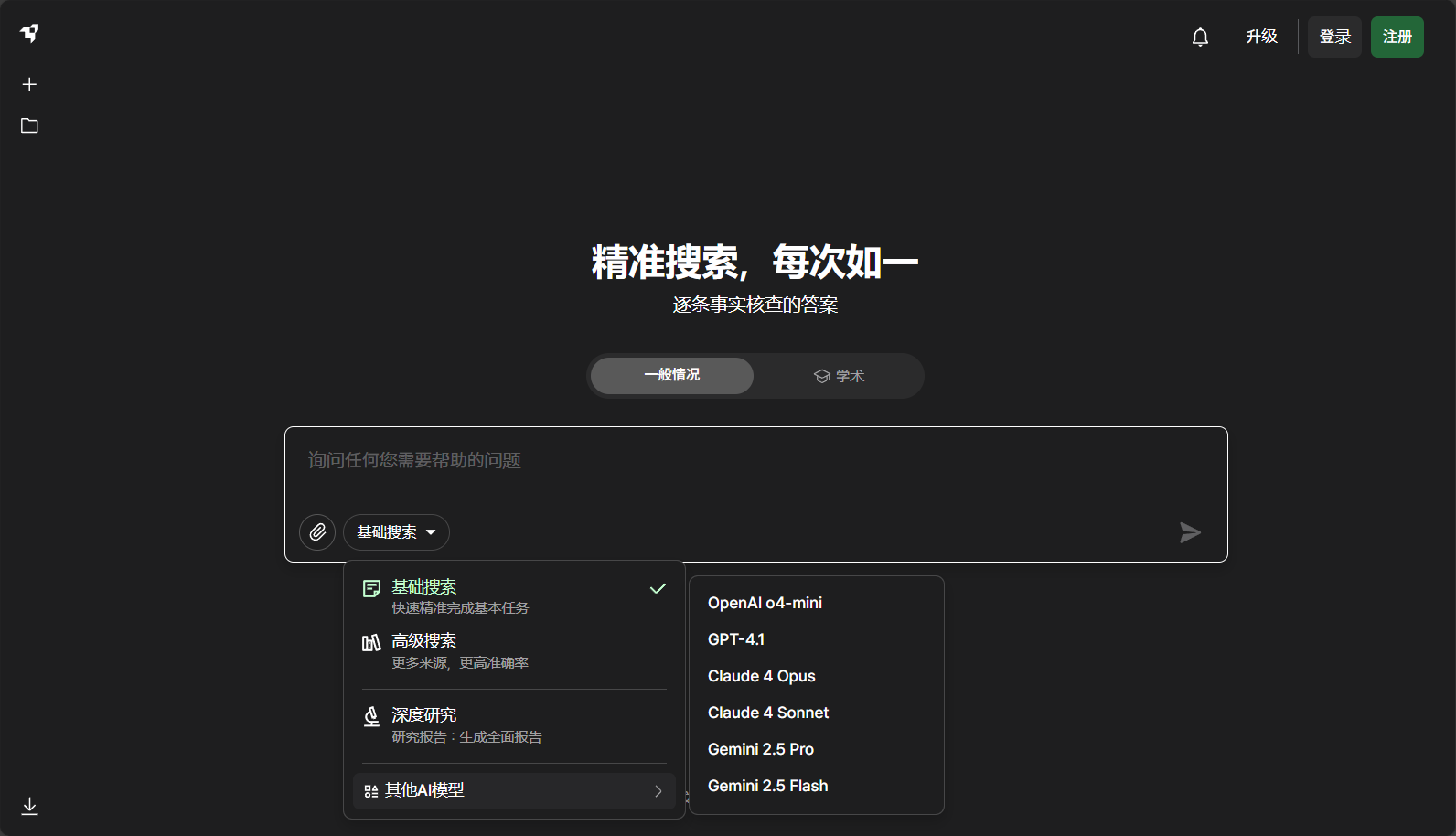The width and height of the screenshot is (1456, 836).
Task: Select OpenAI o4-mini model
Action: coord(816,603)
